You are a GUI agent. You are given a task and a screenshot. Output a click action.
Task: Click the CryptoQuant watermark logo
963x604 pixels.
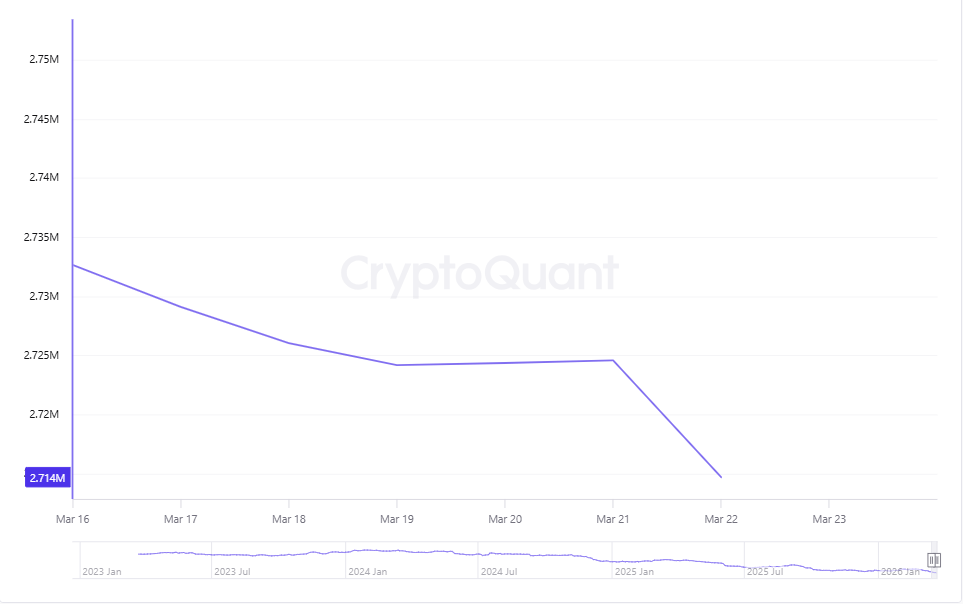[x=480, y=274]
